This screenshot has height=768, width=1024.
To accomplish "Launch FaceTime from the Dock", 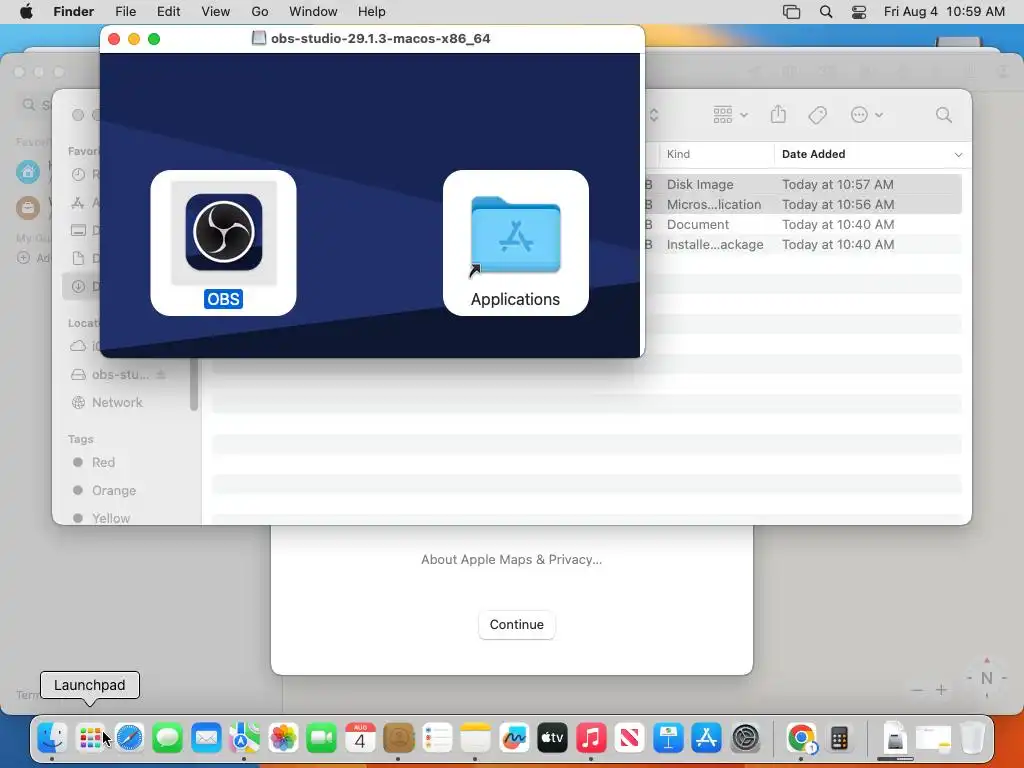I will (321, 738).
